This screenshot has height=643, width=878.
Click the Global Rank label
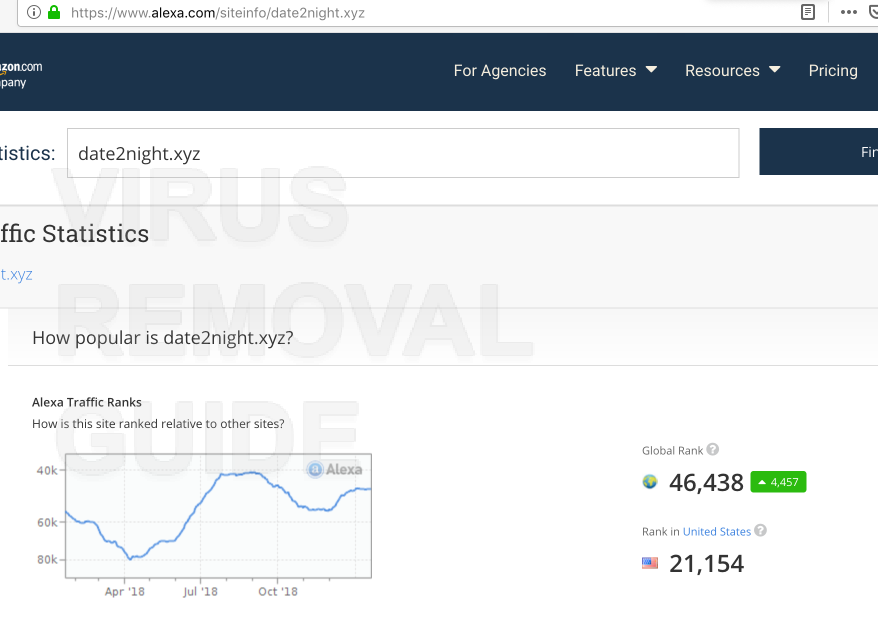coord(672,450)
